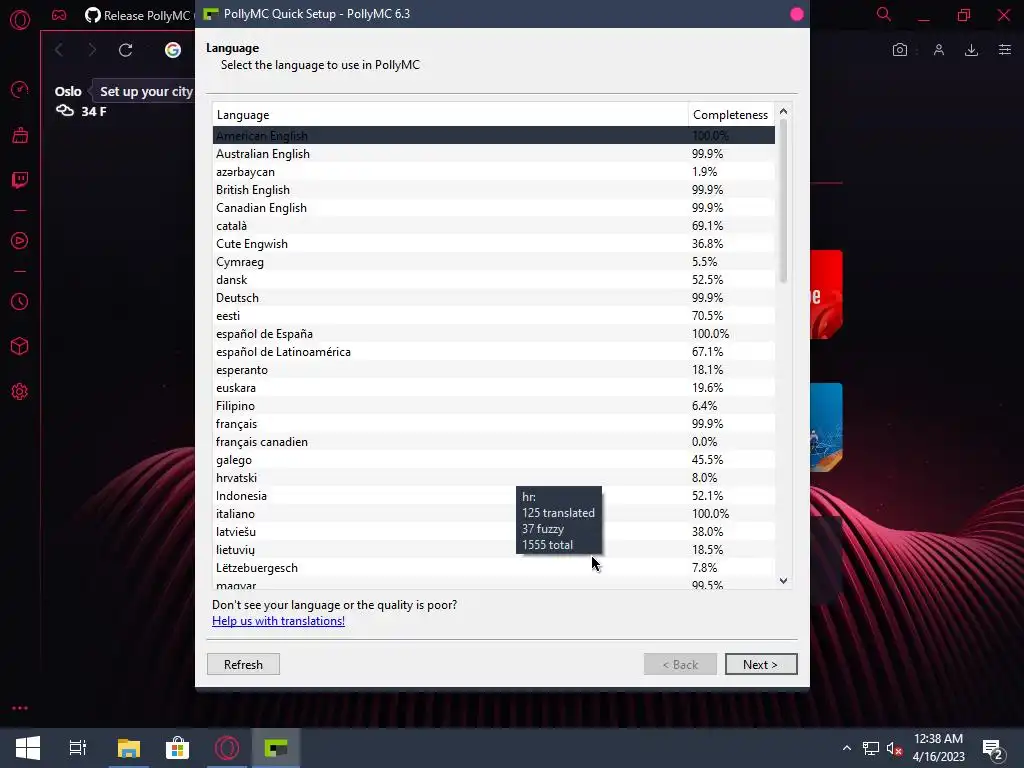Select Deutsch language row

coord(494,297)
